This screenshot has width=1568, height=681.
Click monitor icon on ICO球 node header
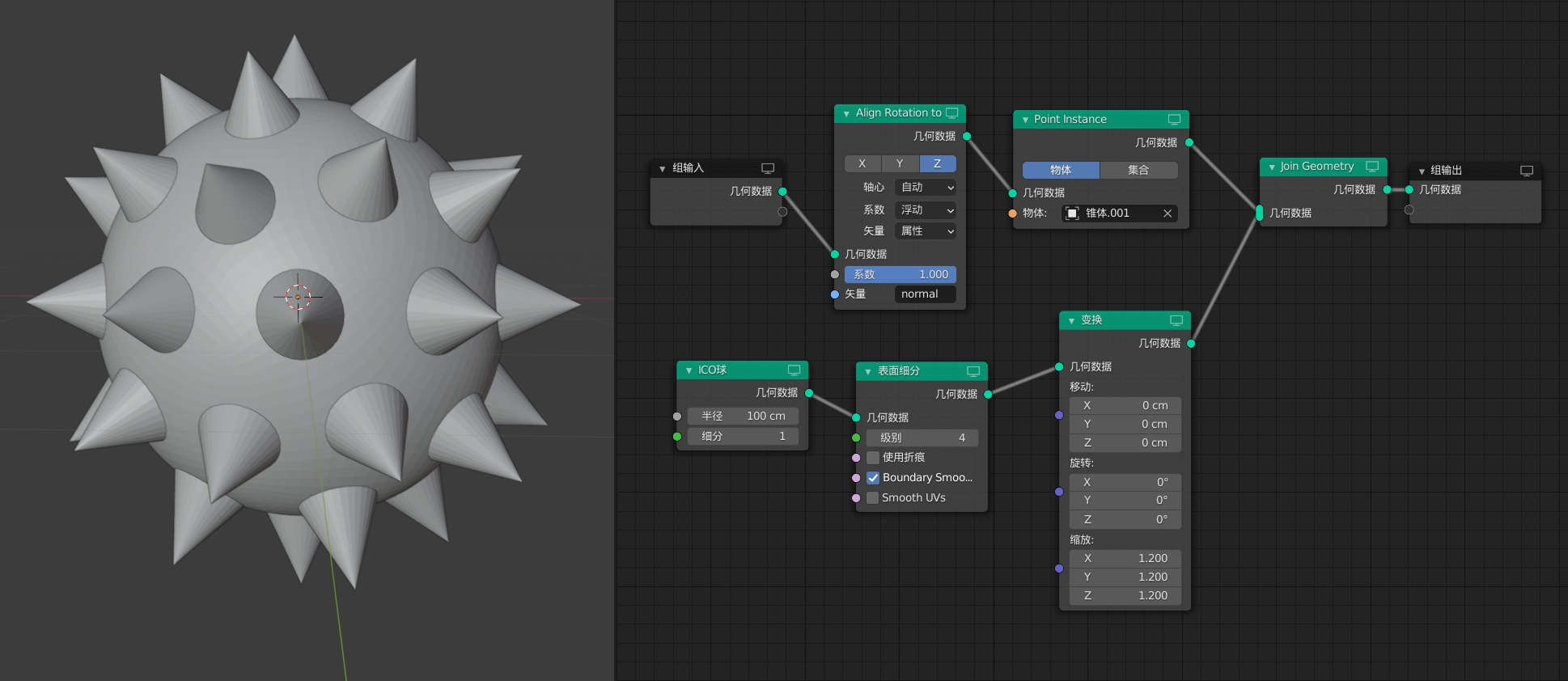coord(794,370)
